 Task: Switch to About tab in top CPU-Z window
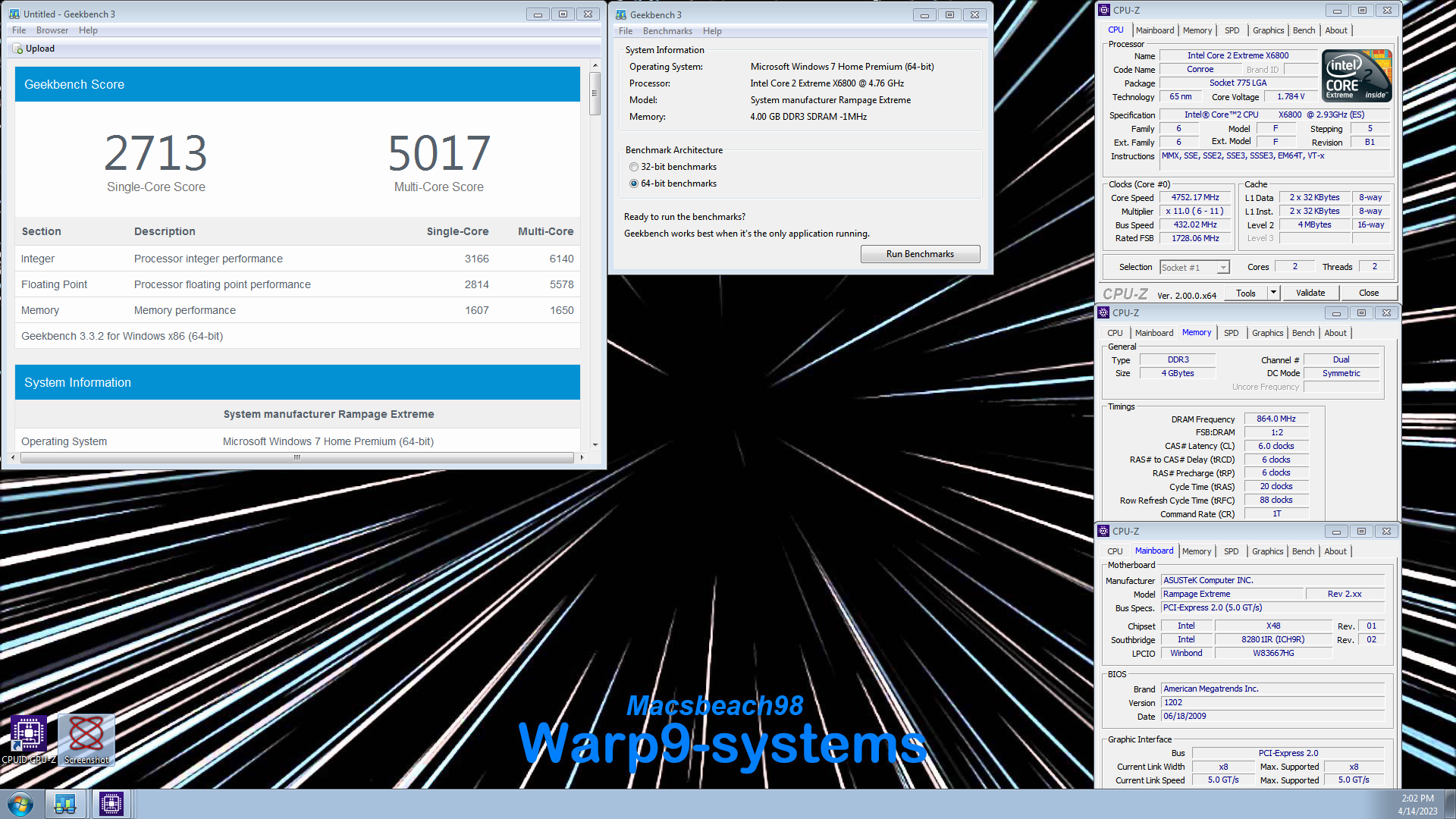pos(1336,30)
